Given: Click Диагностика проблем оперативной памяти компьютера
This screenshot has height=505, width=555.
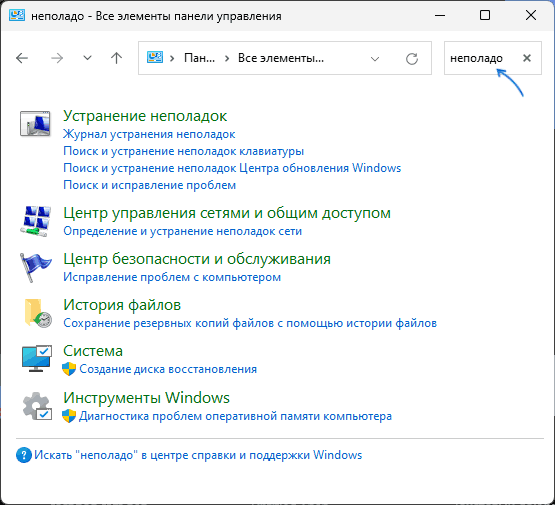Looking at the screenshot, I should click(x=235, y=416).
